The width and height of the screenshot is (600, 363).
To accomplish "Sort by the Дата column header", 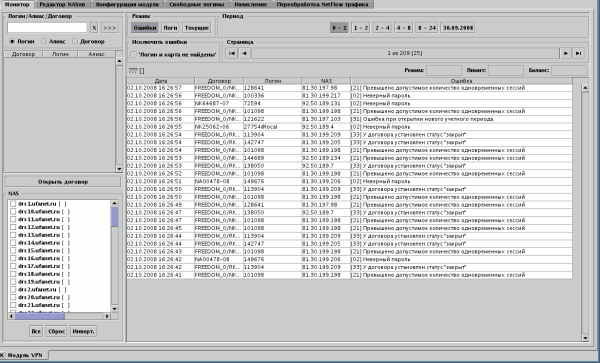I will tap(161, 81).
